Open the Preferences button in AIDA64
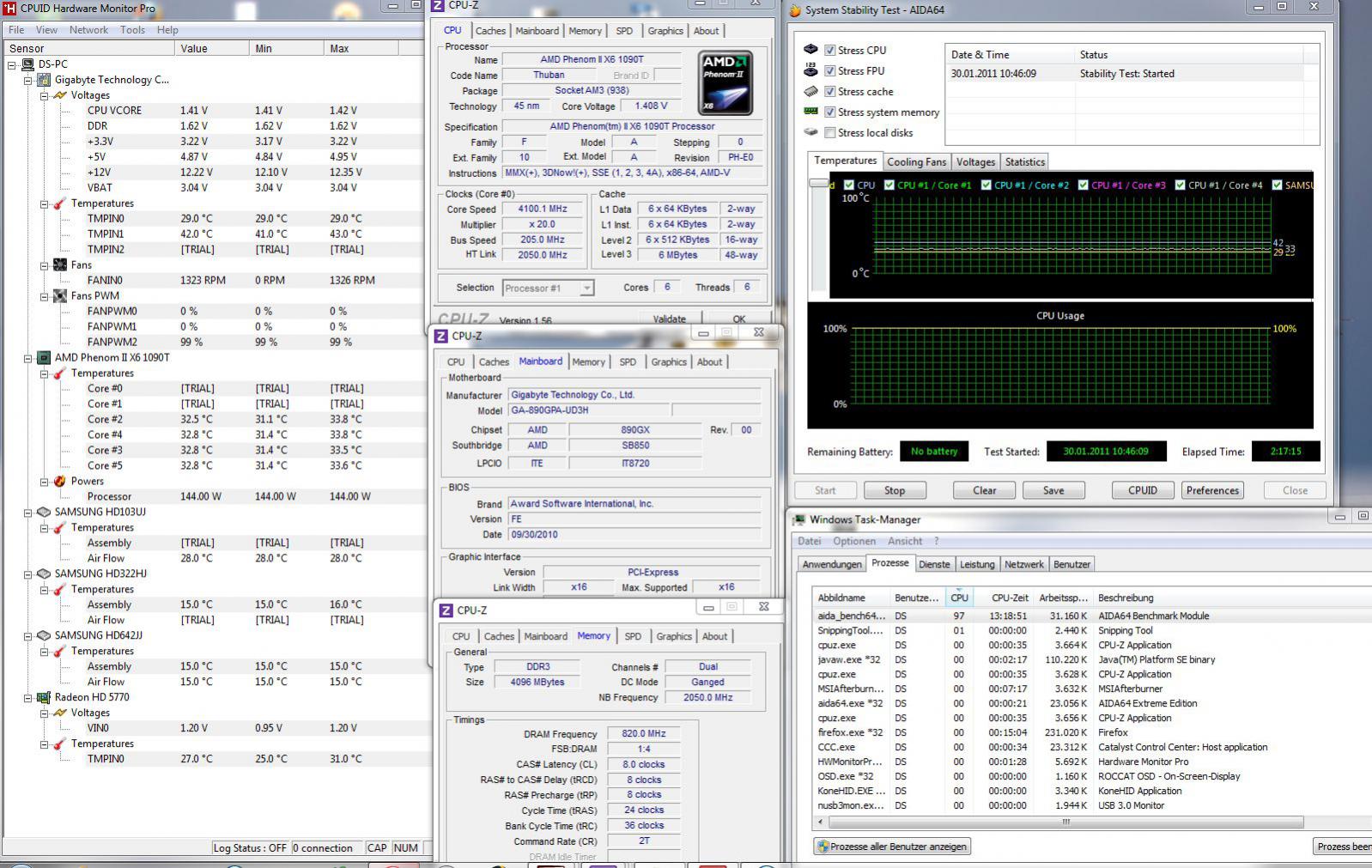1372x868 pixels. 1212,490
